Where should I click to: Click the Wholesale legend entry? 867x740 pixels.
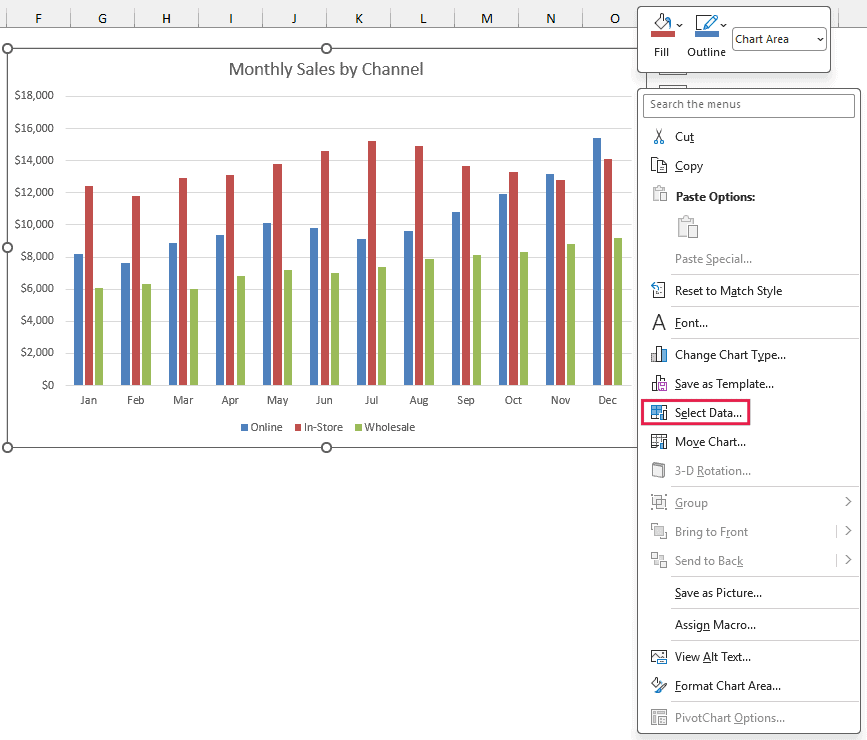385,427
